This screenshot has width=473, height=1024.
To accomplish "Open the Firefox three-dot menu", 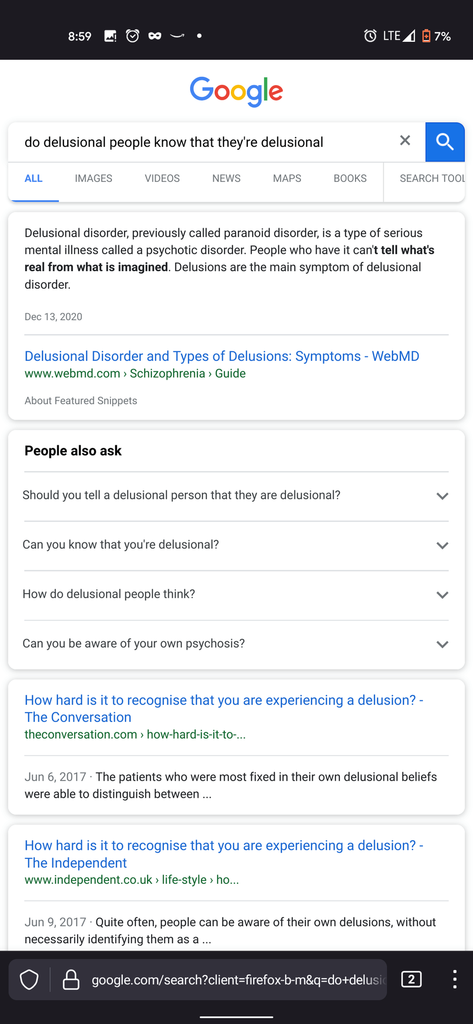I will (x=455, y=979).
